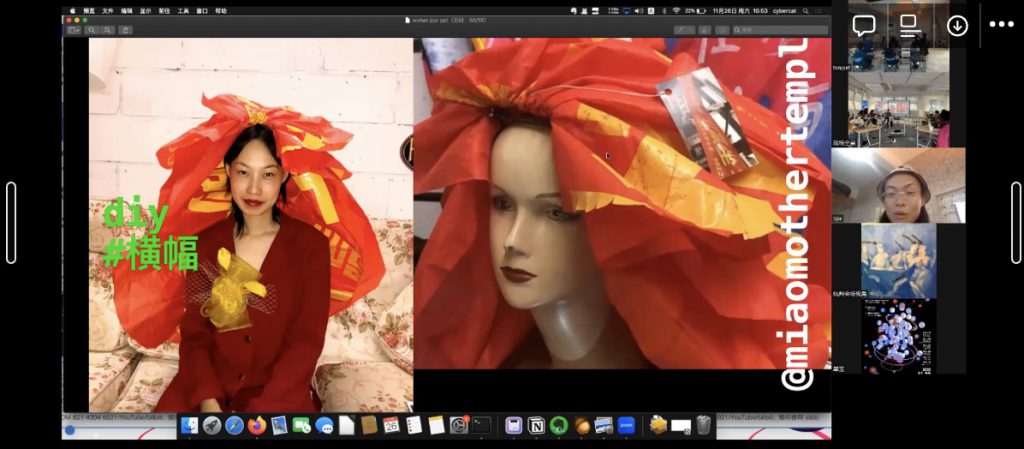The width and height of the screenshot is (1024, 449).
Task: Open Terminal icon in the Dock
Action: coord(482,426)
